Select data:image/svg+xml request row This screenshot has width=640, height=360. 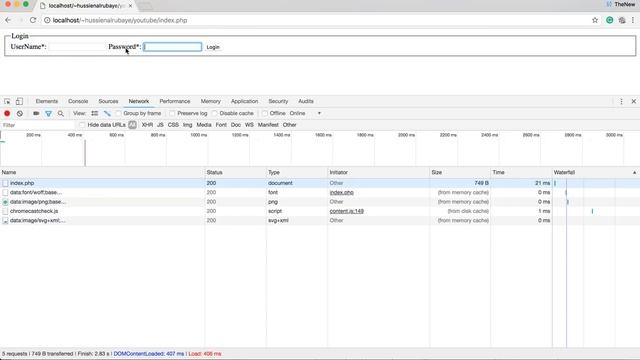[320, 220]
